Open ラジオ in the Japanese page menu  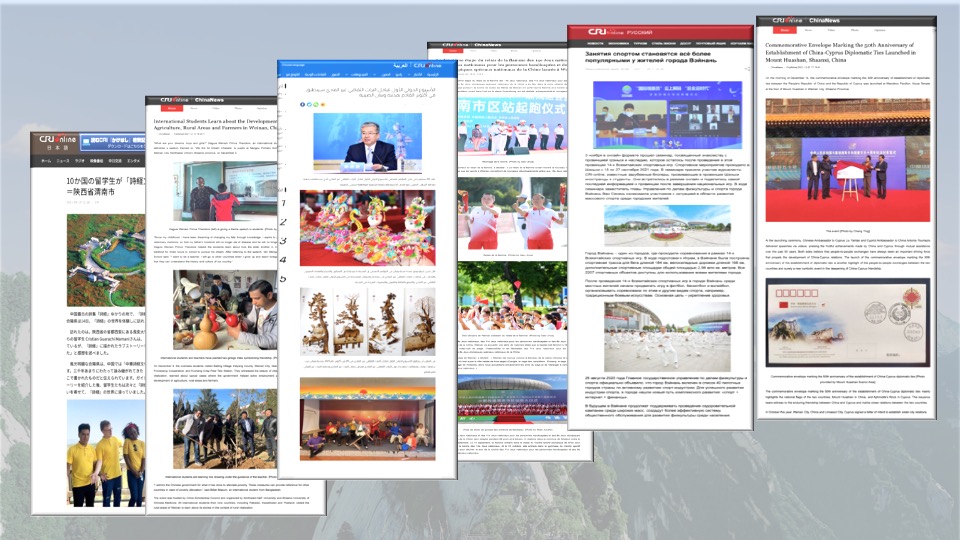(80, 161)
